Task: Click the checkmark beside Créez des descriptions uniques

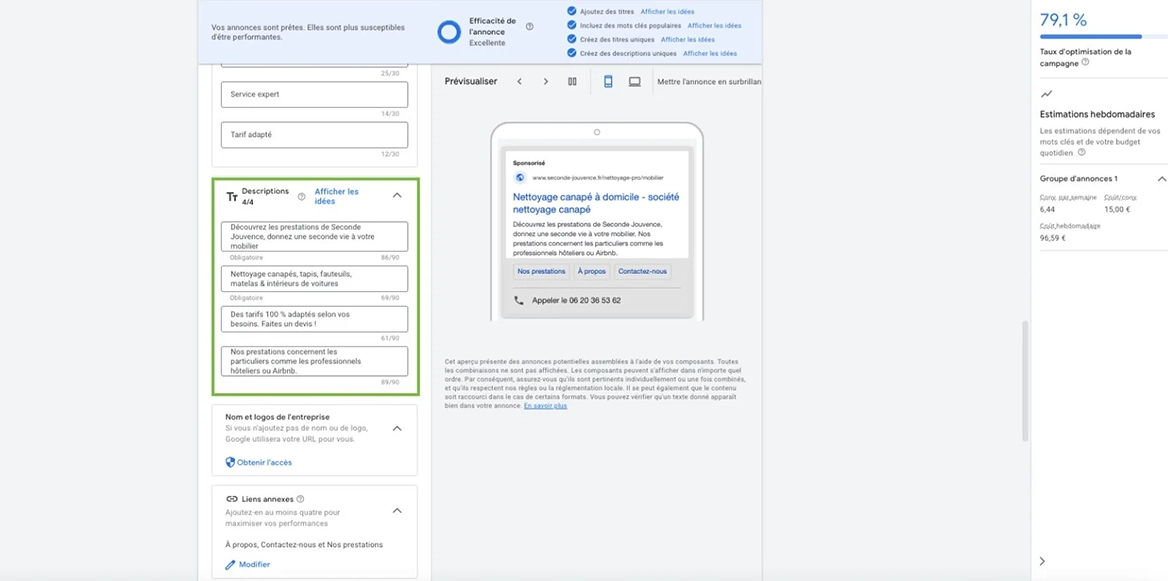Action: click(571, 53)
